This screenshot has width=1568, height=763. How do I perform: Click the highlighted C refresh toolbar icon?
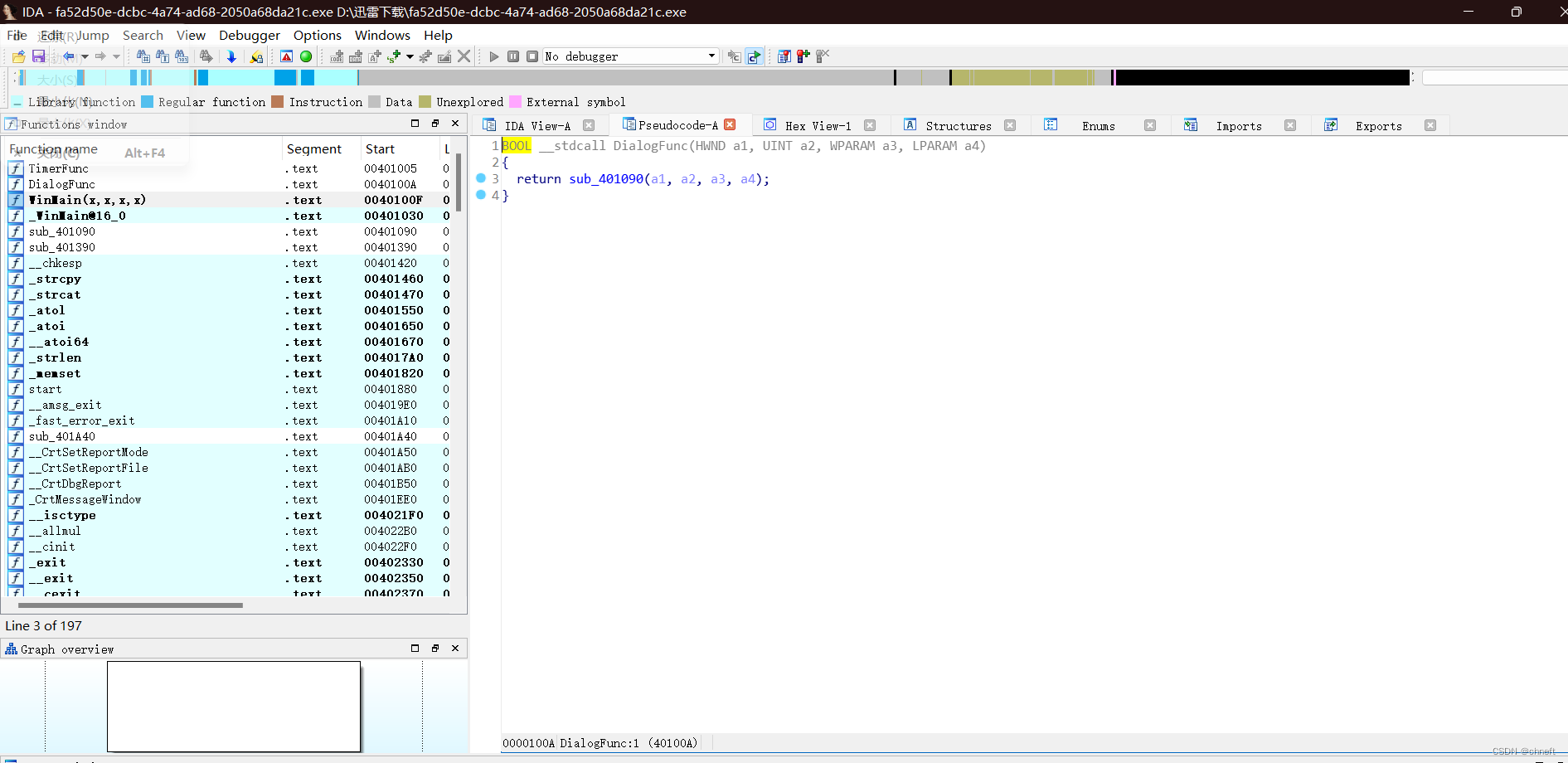pyautogui.click(x=754, y=56)
